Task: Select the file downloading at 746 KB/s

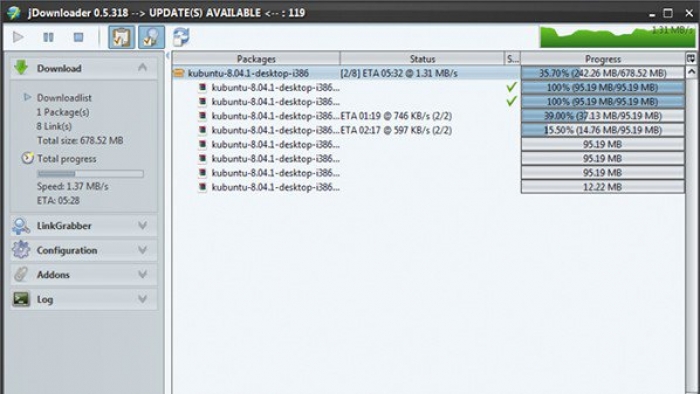Action: tap(346, 116)
